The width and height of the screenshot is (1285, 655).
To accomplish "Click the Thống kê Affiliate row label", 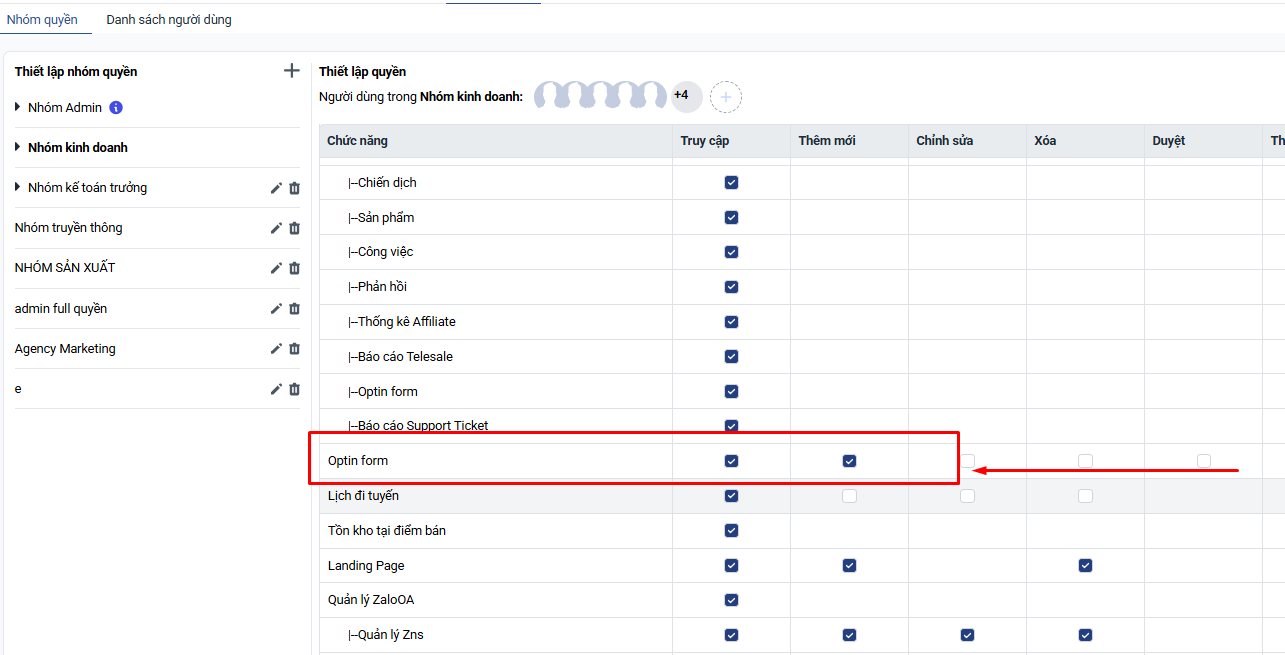I will click(402, 322).
